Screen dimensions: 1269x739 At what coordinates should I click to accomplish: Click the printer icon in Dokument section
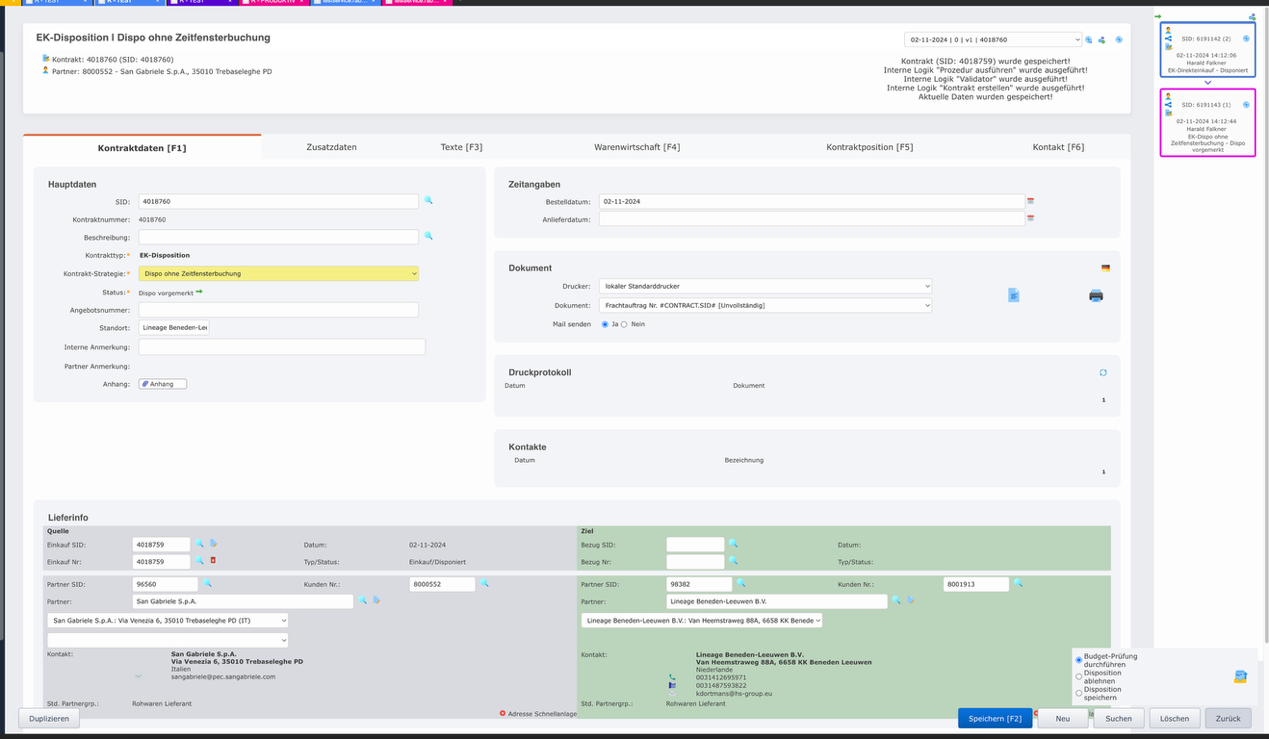click(1096, 296)
